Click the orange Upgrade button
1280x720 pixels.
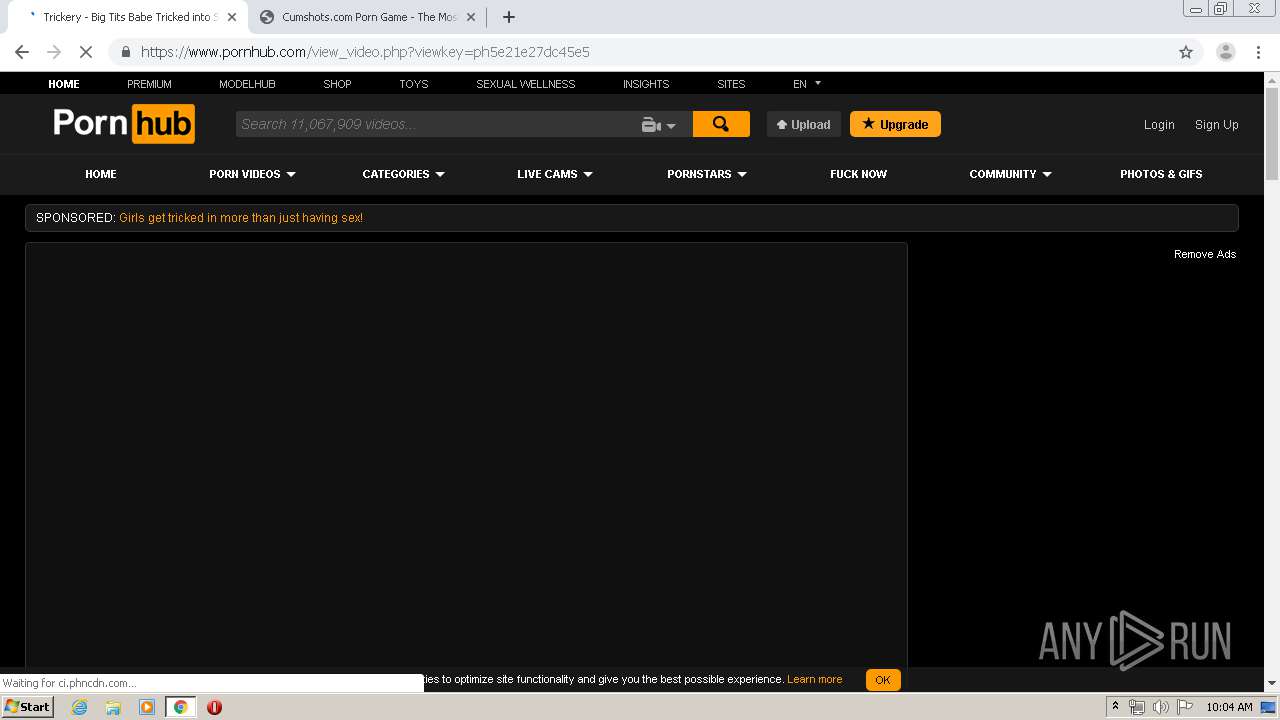point(895,124)
